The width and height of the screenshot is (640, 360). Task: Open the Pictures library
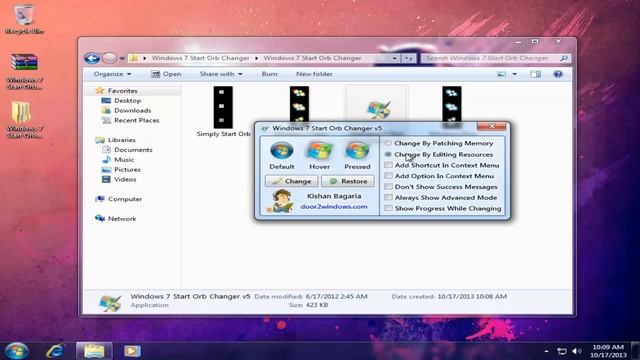(x=127, y=169)
